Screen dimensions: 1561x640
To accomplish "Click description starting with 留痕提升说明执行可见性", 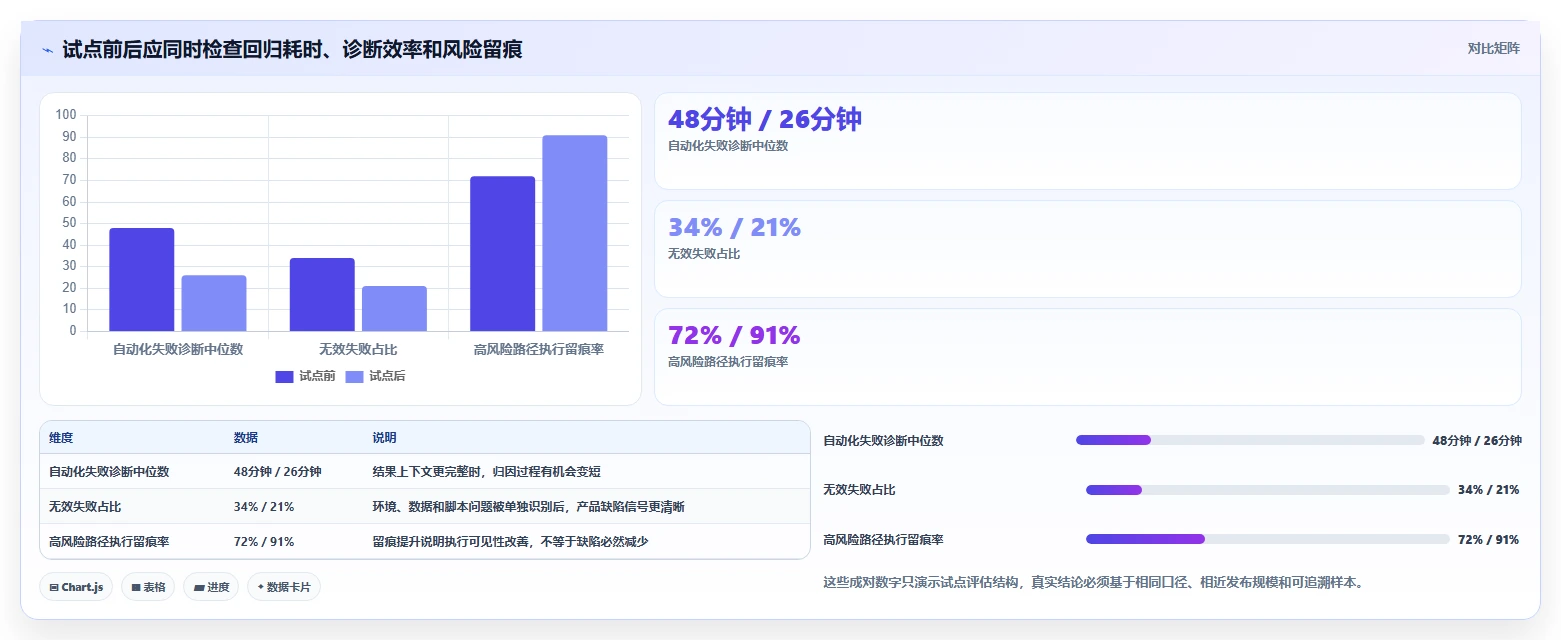I will [x=511, y=542].
